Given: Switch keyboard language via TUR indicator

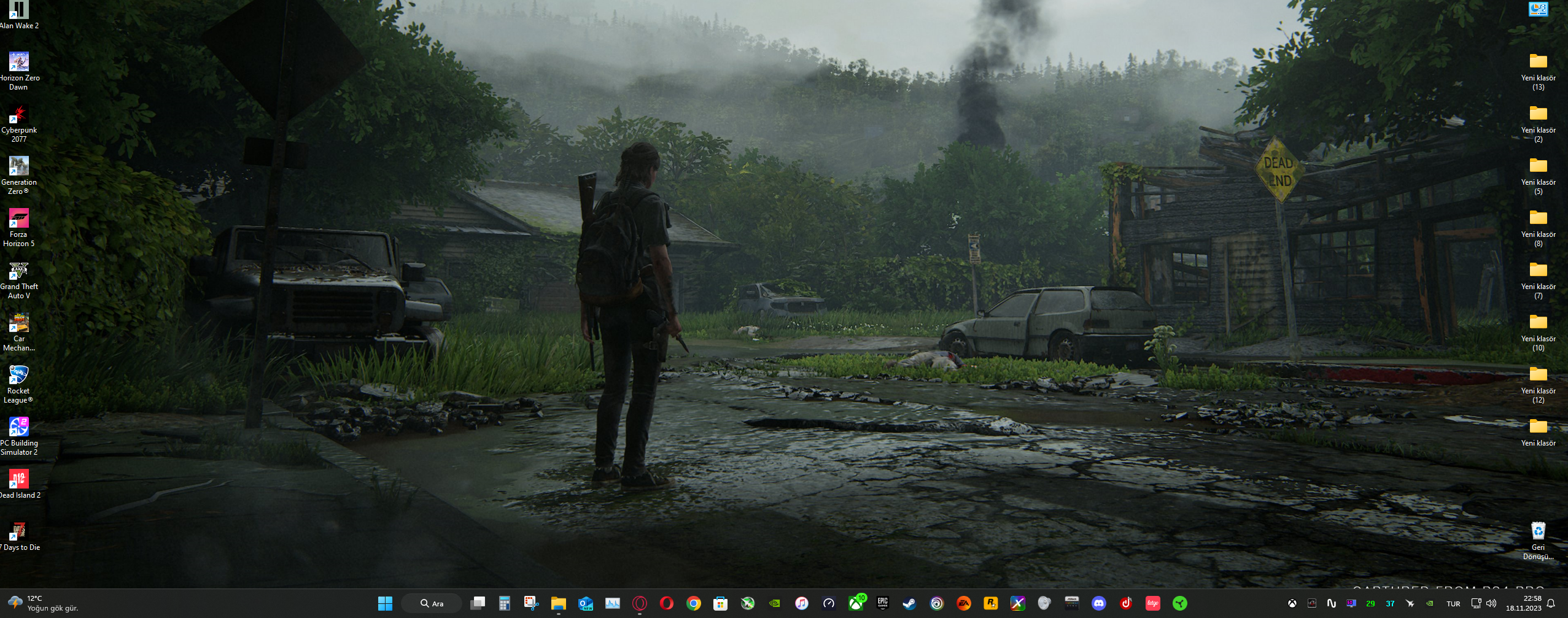Looking at the screenshot, I should tap(1453, 604).
